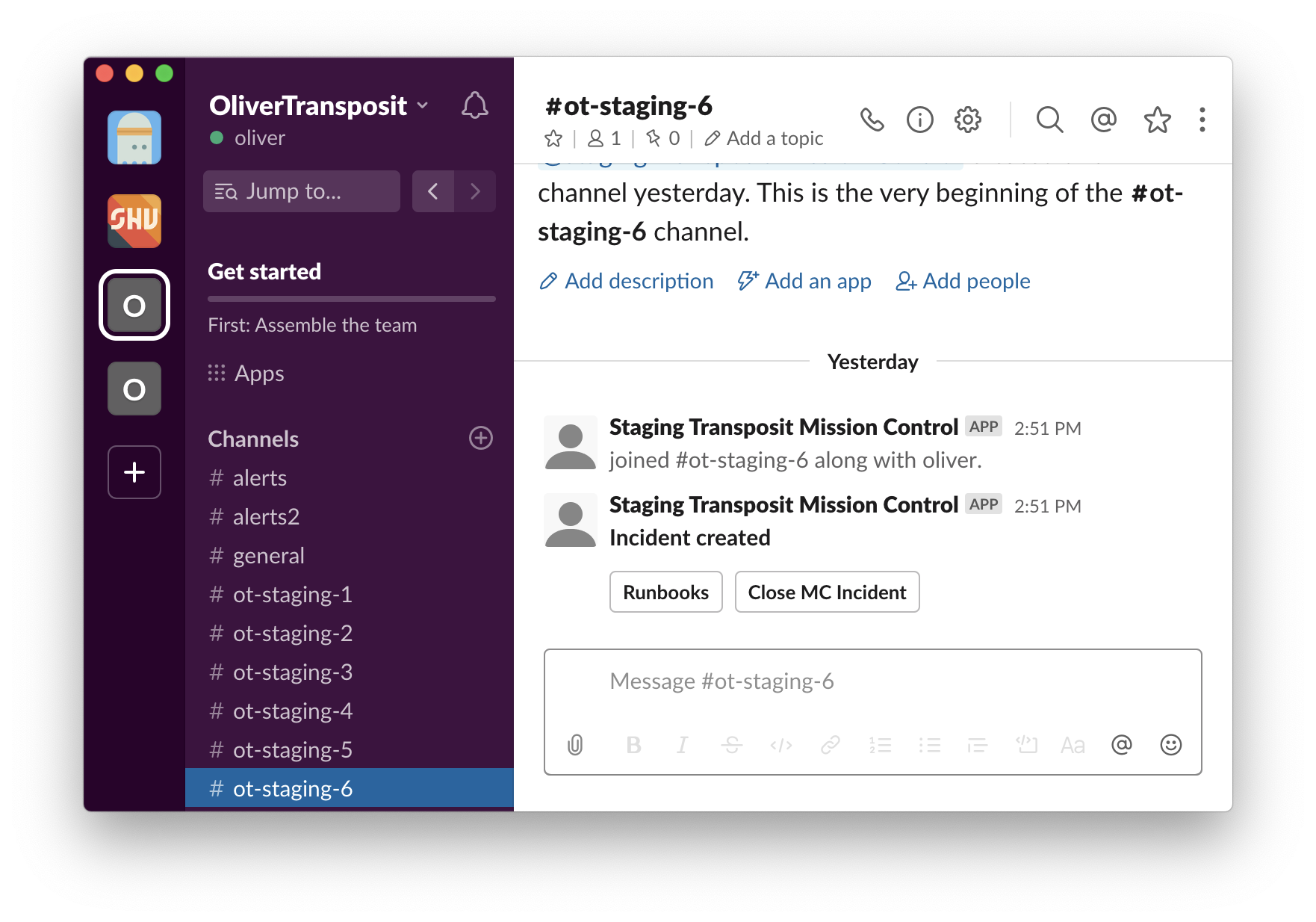Click the oliver presence status
The width and height of the screenshot is (1316, 922).
[x=248, y=138]
